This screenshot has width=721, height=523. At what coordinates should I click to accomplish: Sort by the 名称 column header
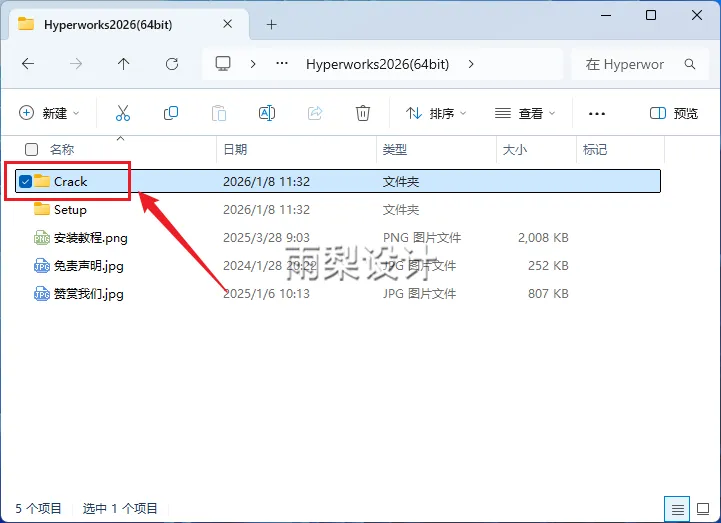(x=62, y=149)
